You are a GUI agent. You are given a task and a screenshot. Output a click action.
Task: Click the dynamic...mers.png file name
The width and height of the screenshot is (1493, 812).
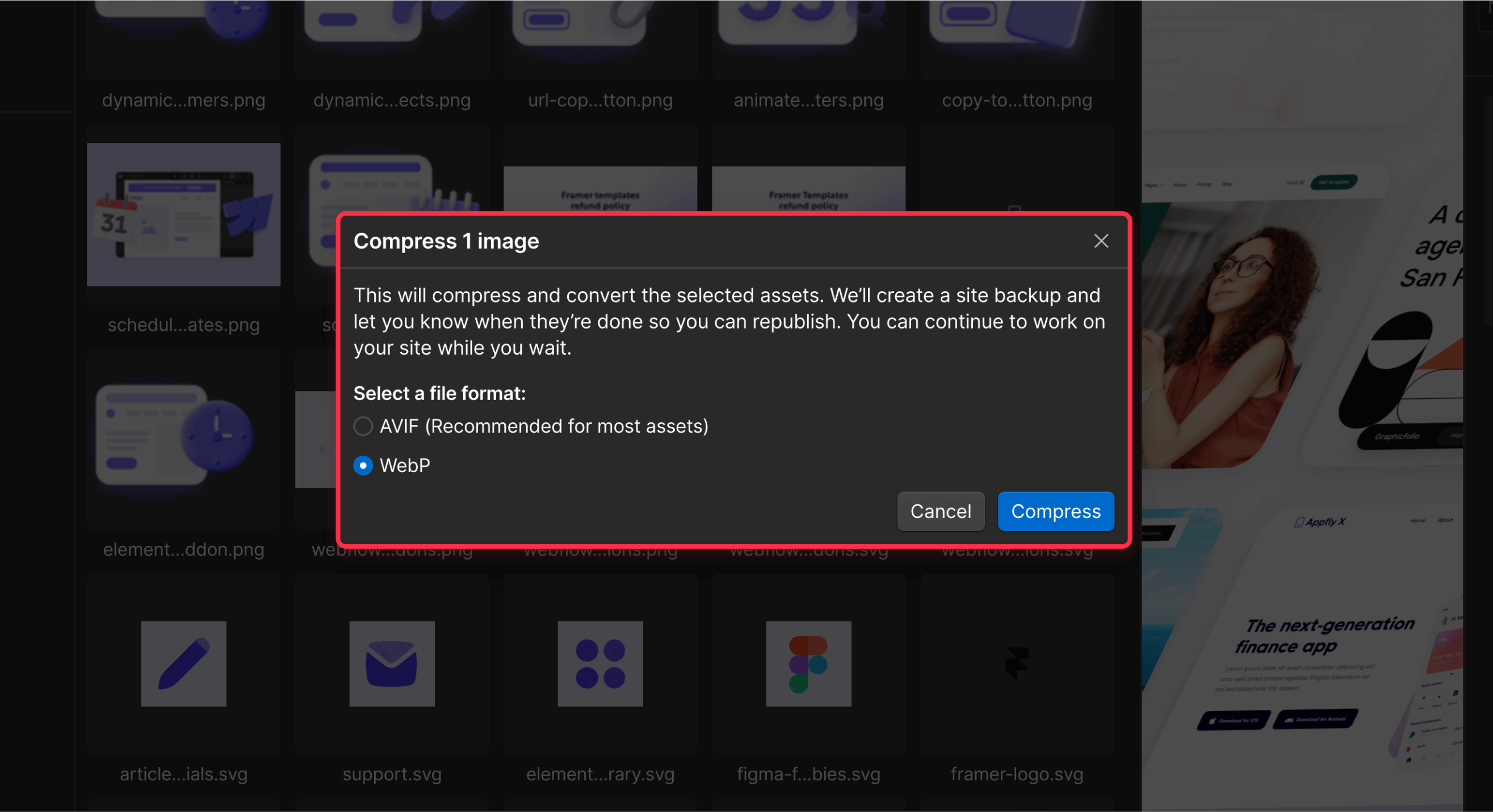click(x=184, y=100)
